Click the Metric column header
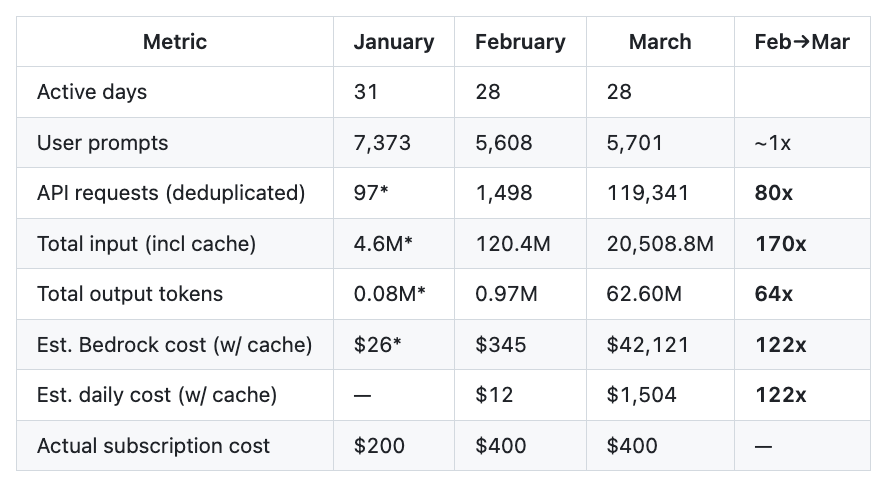The height and width of the screenshot is (480, 872). 175,42
